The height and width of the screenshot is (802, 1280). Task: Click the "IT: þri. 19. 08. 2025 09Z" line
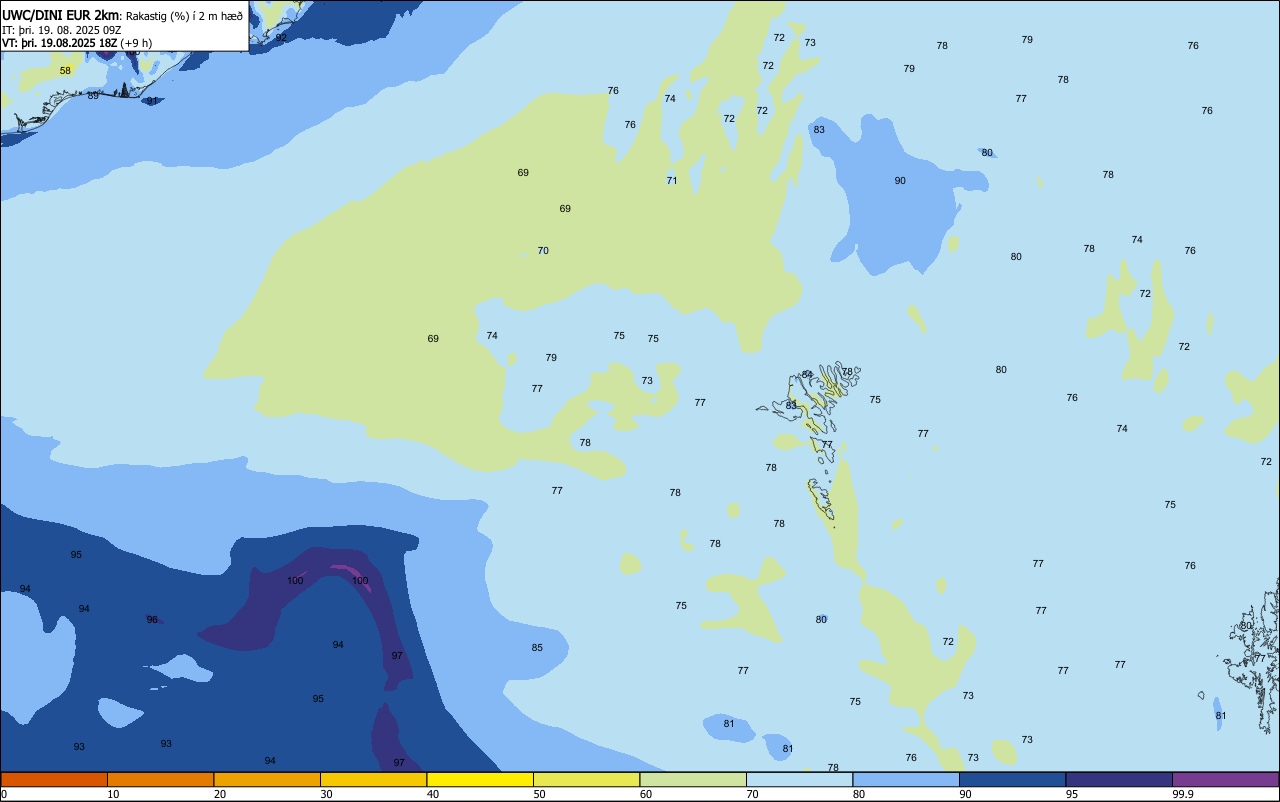(x=62, y=30)
